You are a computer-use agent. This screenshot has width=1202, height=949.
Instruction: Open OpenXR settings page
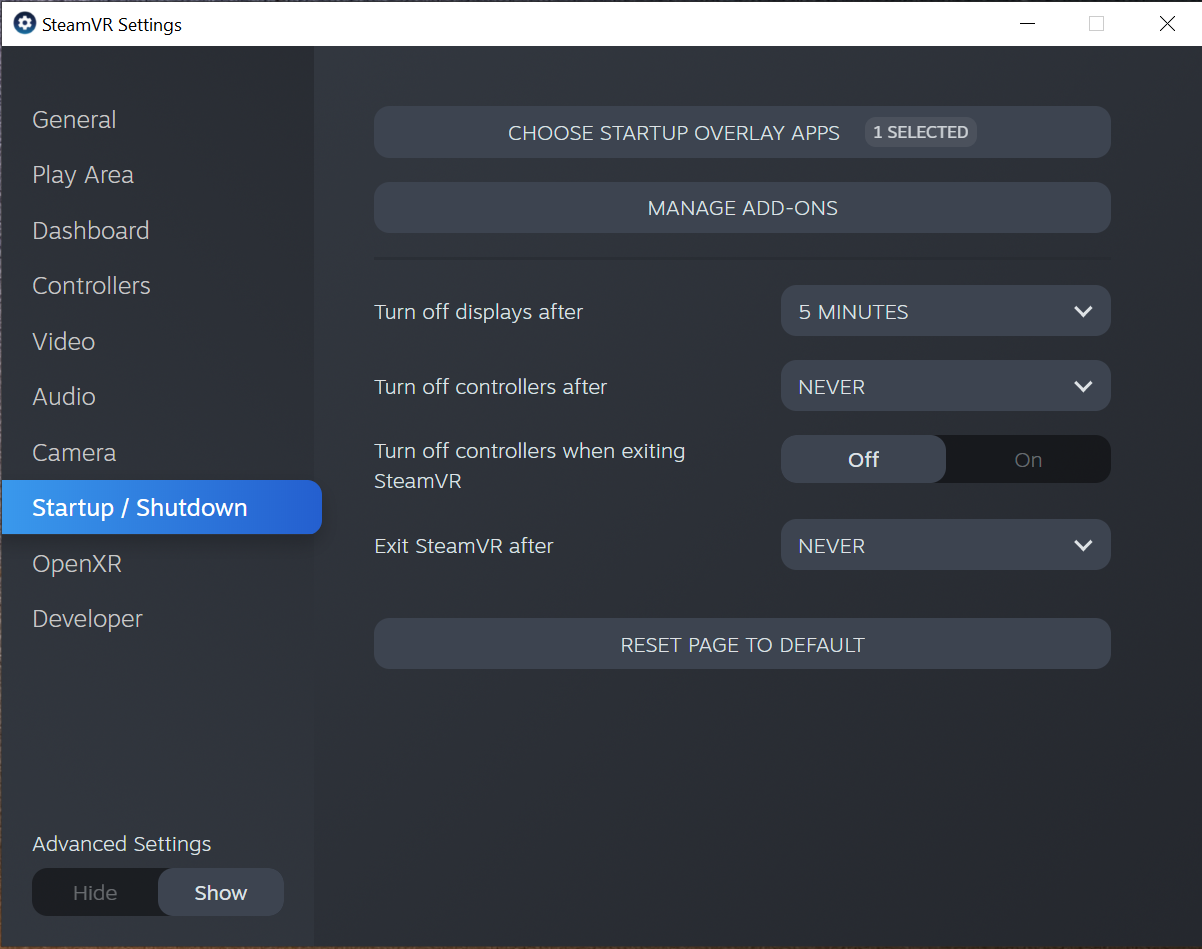(x=77, y=564)
